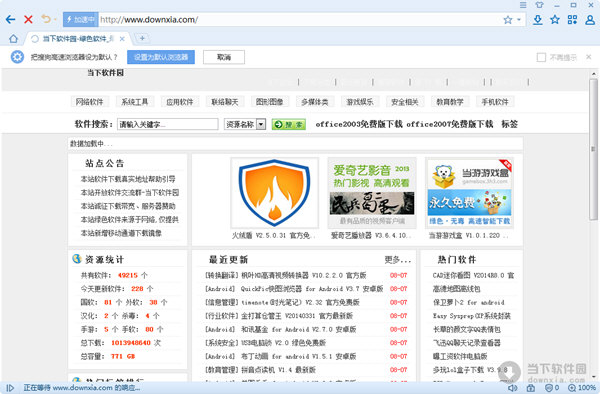Open the downloads manager icon
600x394 pixels.
pos(538,20)
